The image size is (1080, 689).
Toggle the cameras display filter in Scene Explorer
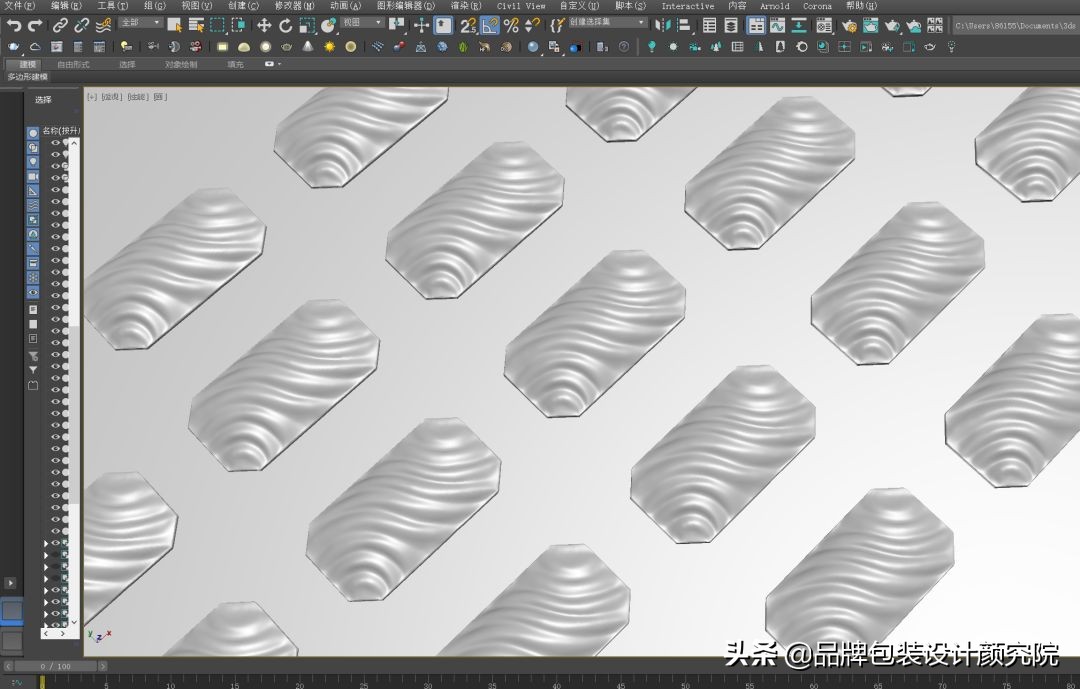33,176
